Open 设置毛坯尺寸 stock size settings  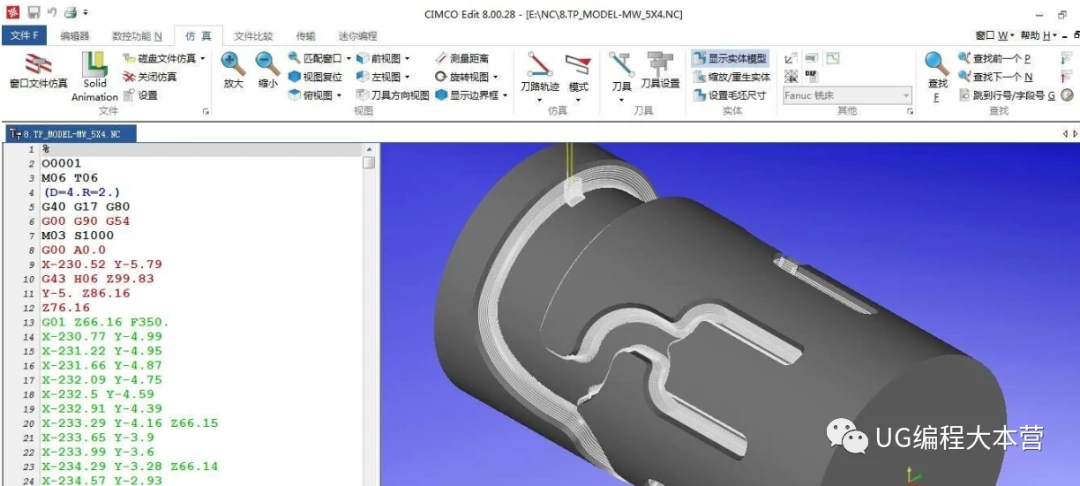(729, 96)
